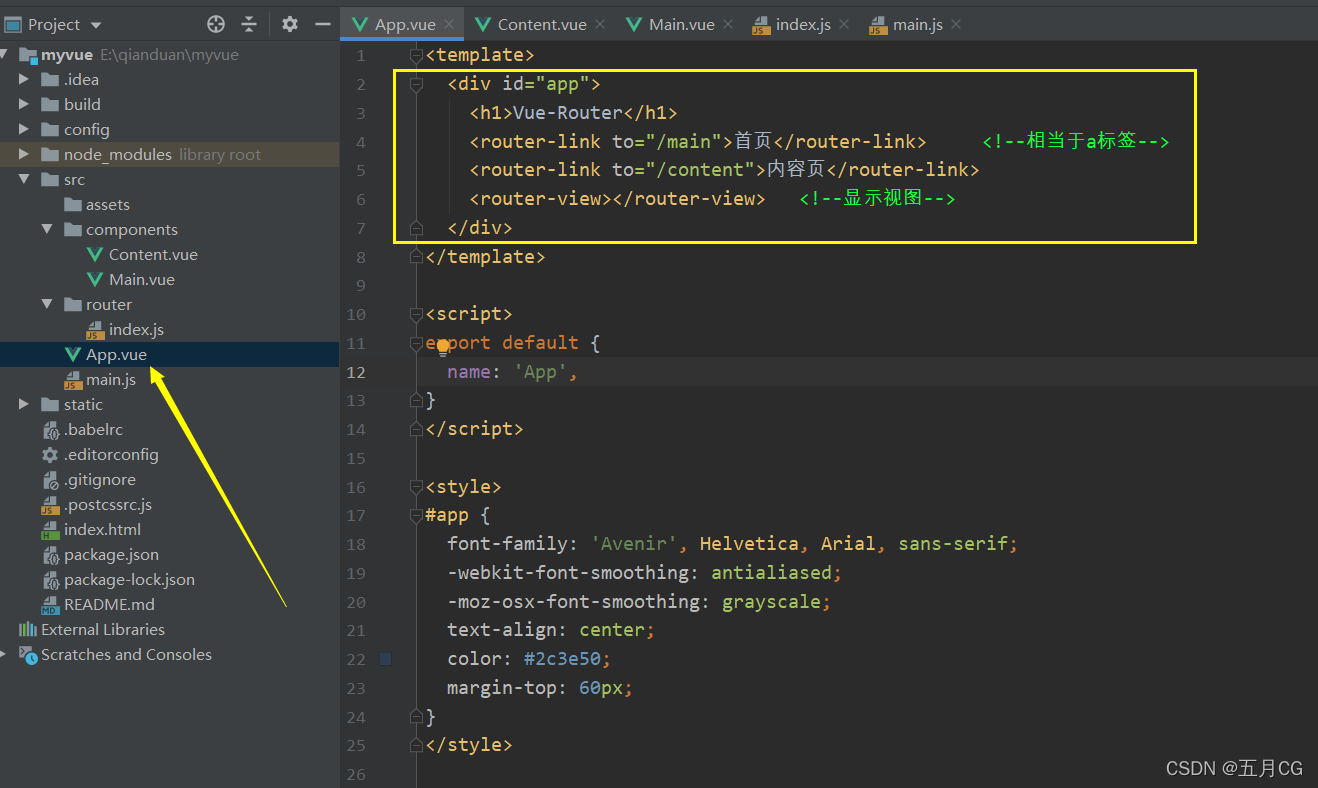Select .editorconfig file
Screen dimensions: 1318x788
(111, 455)
